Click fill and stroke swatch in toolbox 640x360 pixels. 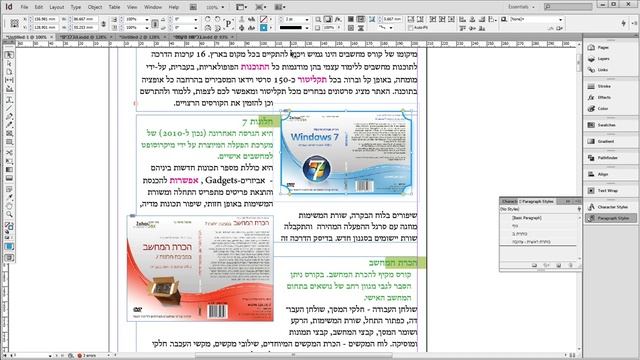(9, 227)
